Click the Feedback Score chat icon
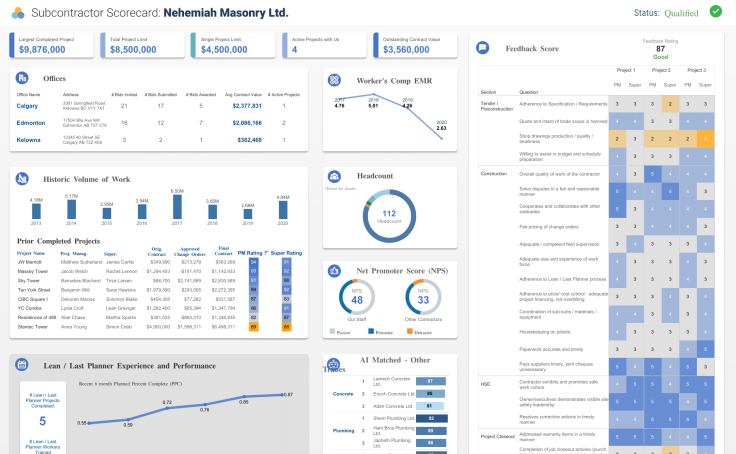 (483, 47)
